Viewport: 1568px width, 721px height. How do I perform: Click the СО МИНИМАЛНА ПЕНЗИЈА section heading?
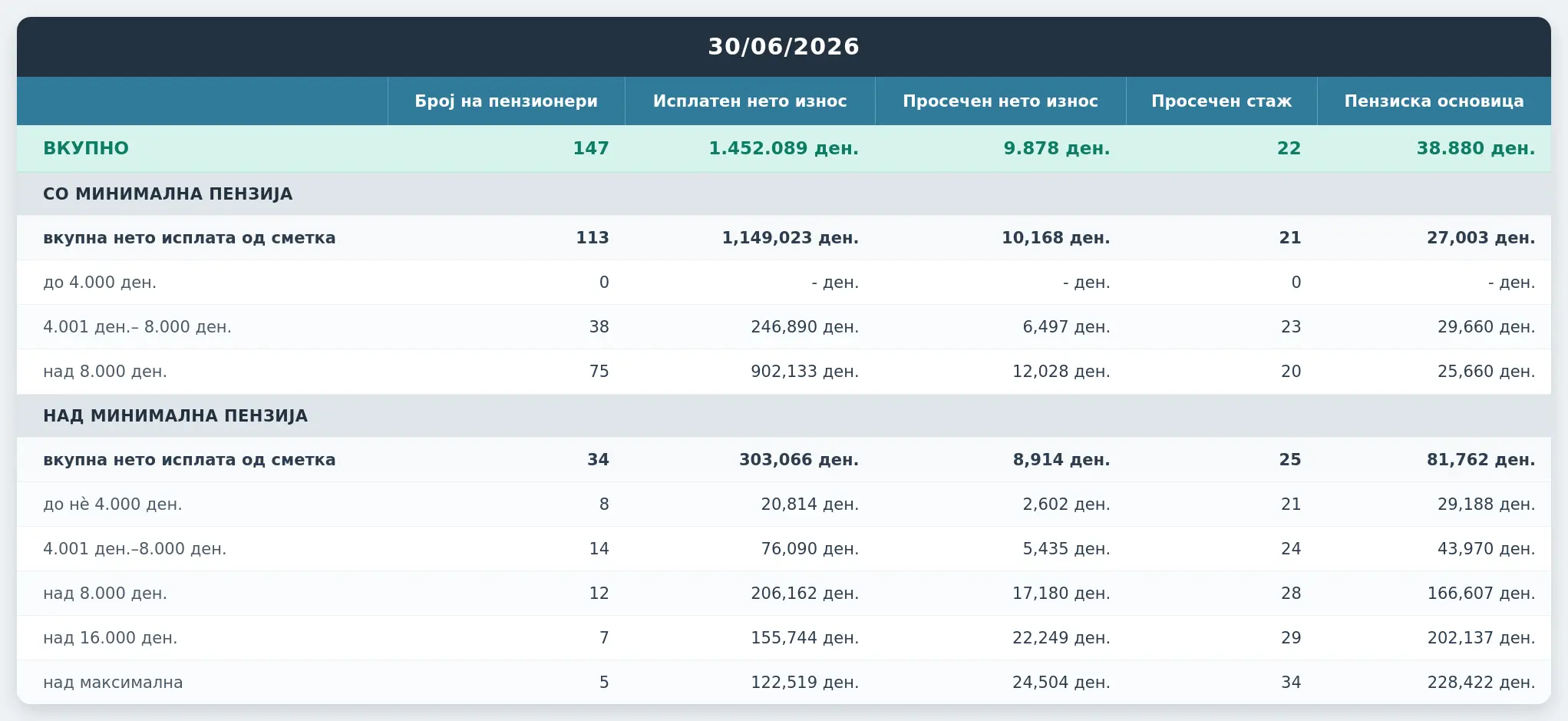tap(168, 193)
